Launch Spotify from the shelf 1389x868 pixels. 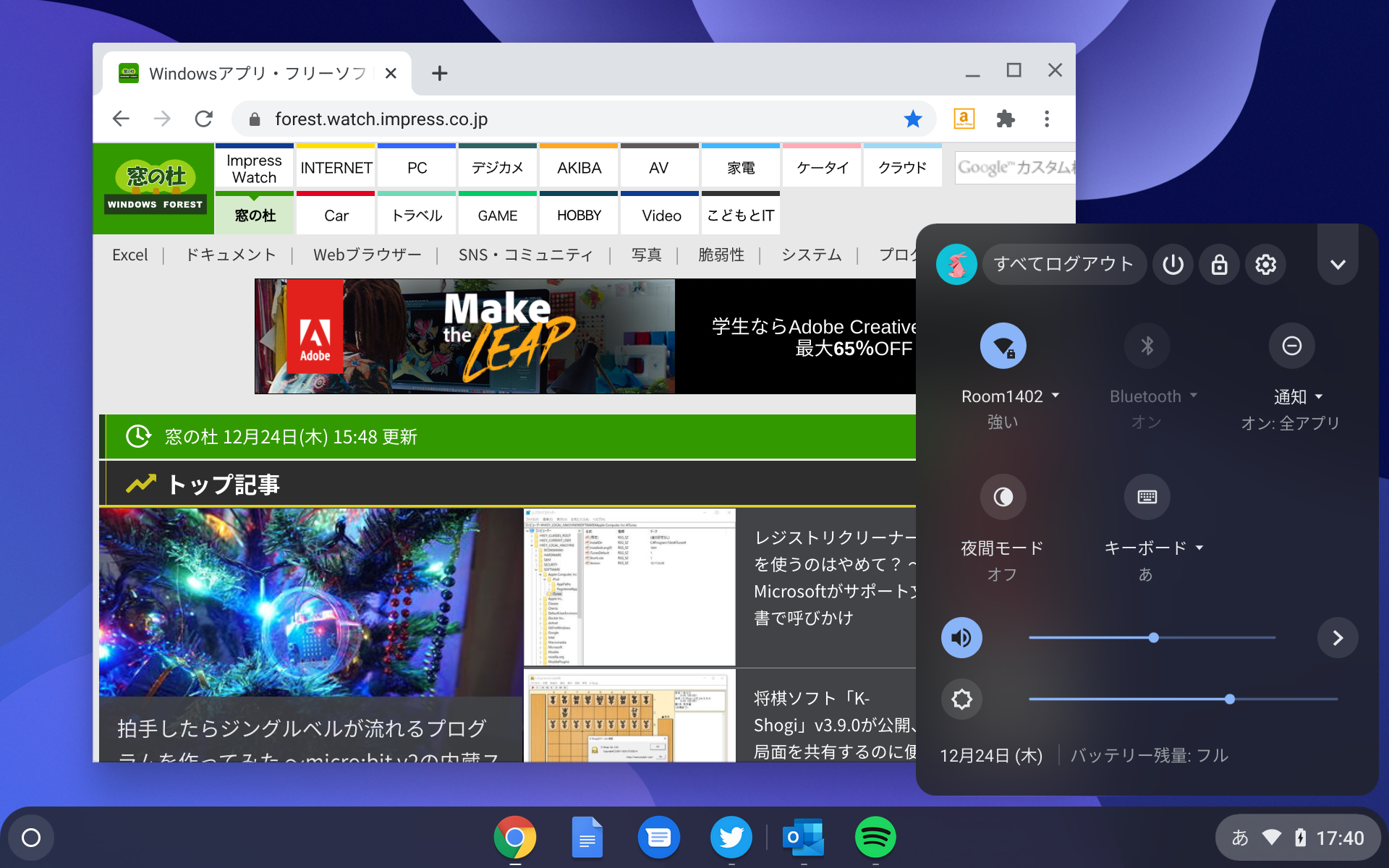tap(875, 837)
